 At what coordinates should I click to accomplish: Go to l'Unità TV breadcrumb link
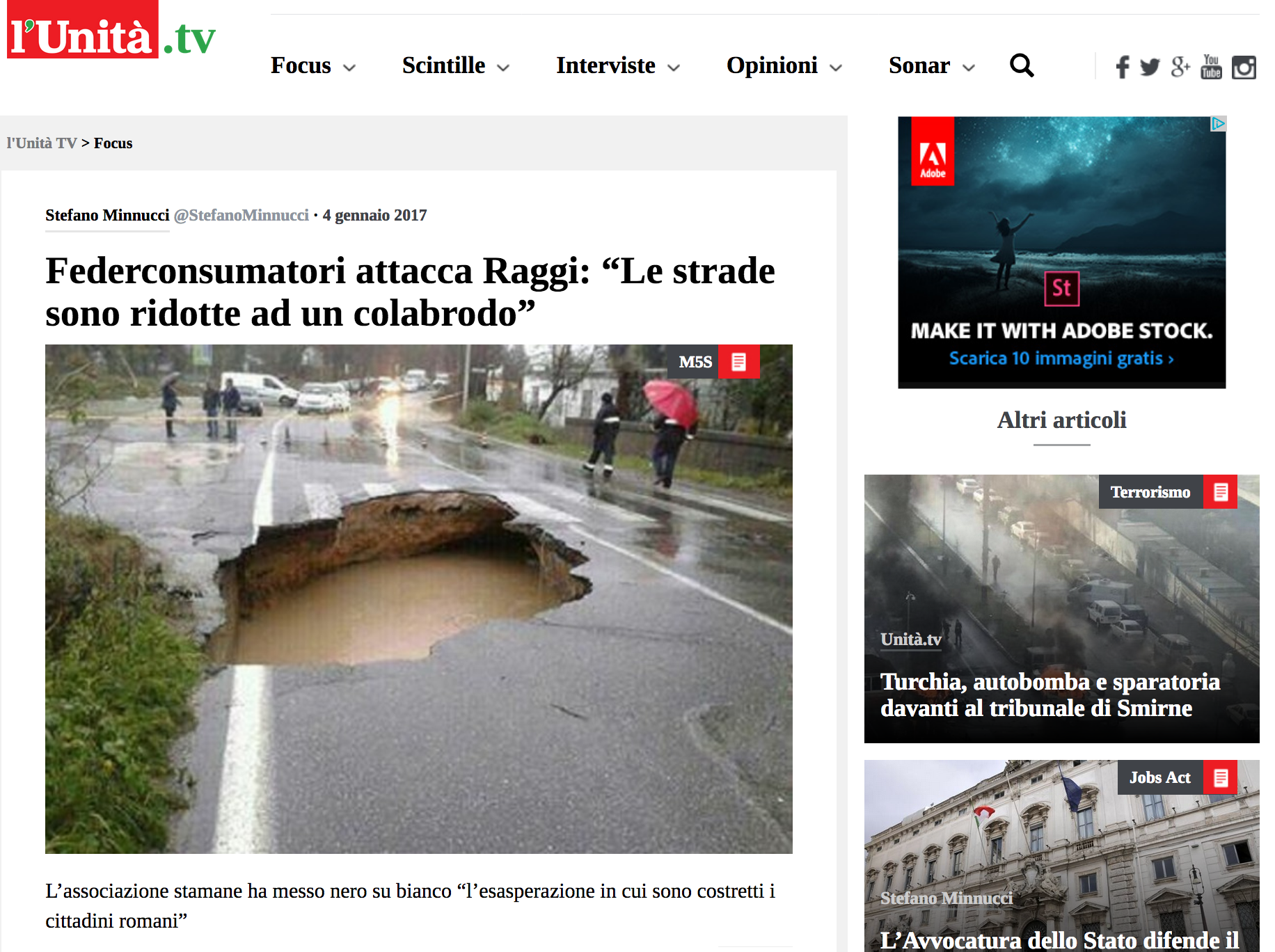click(x=42, y=143)
